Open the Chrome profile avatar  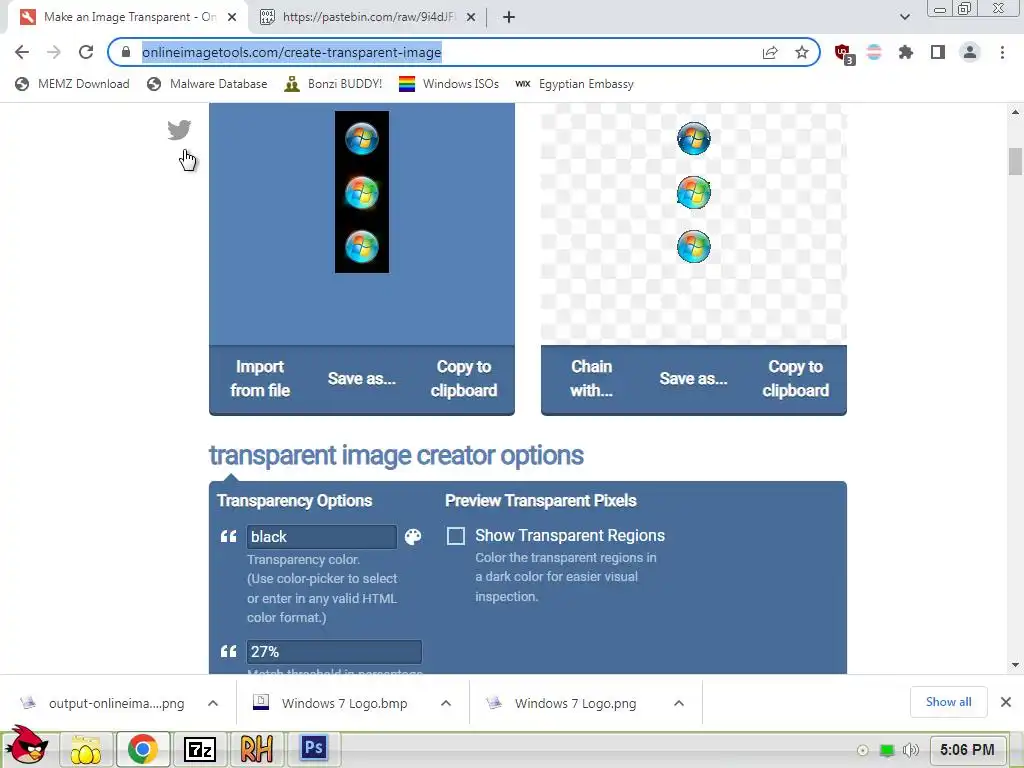pos(970,52)
